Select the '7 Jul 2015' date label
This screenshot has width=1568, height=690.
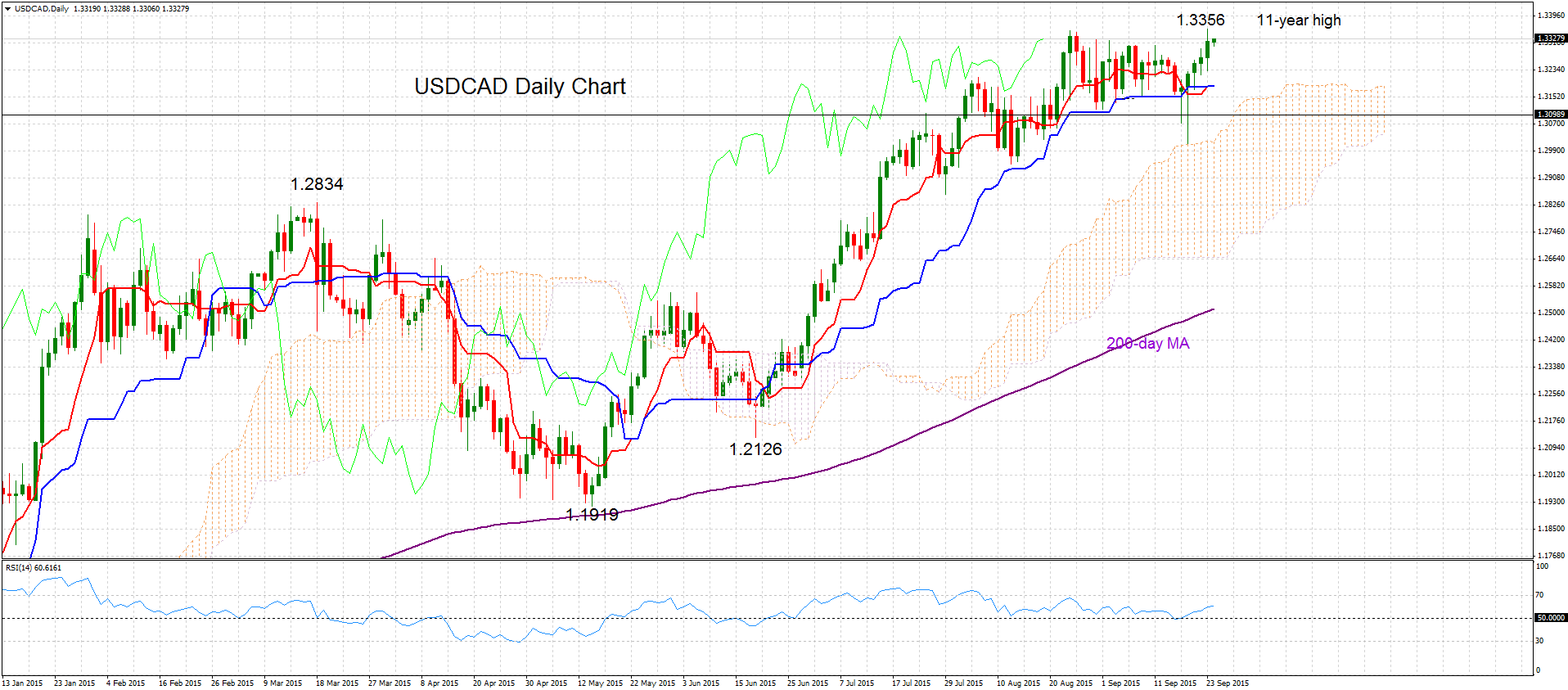pos(857,683)
